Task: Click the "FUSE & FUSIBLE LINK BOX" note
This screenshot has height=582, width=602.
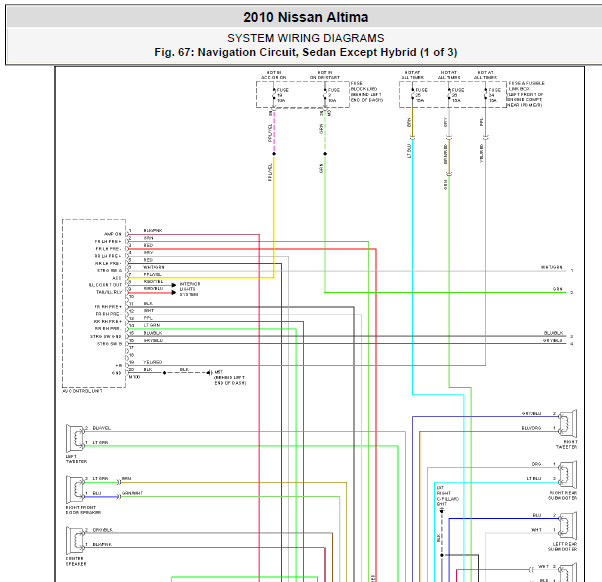Action: [526, 94]
